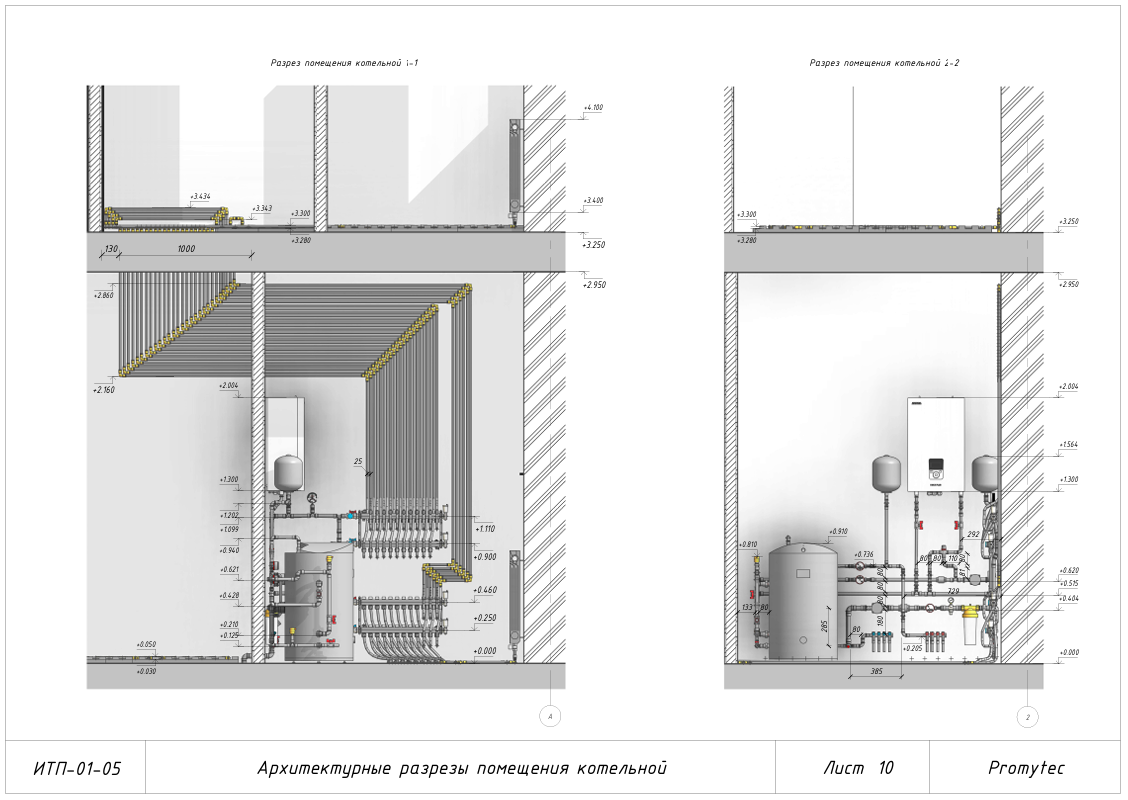The width and height of the screenshot is (1128, 800).
Task: Select the axis bubble labeled A
Action: [550, 717]
